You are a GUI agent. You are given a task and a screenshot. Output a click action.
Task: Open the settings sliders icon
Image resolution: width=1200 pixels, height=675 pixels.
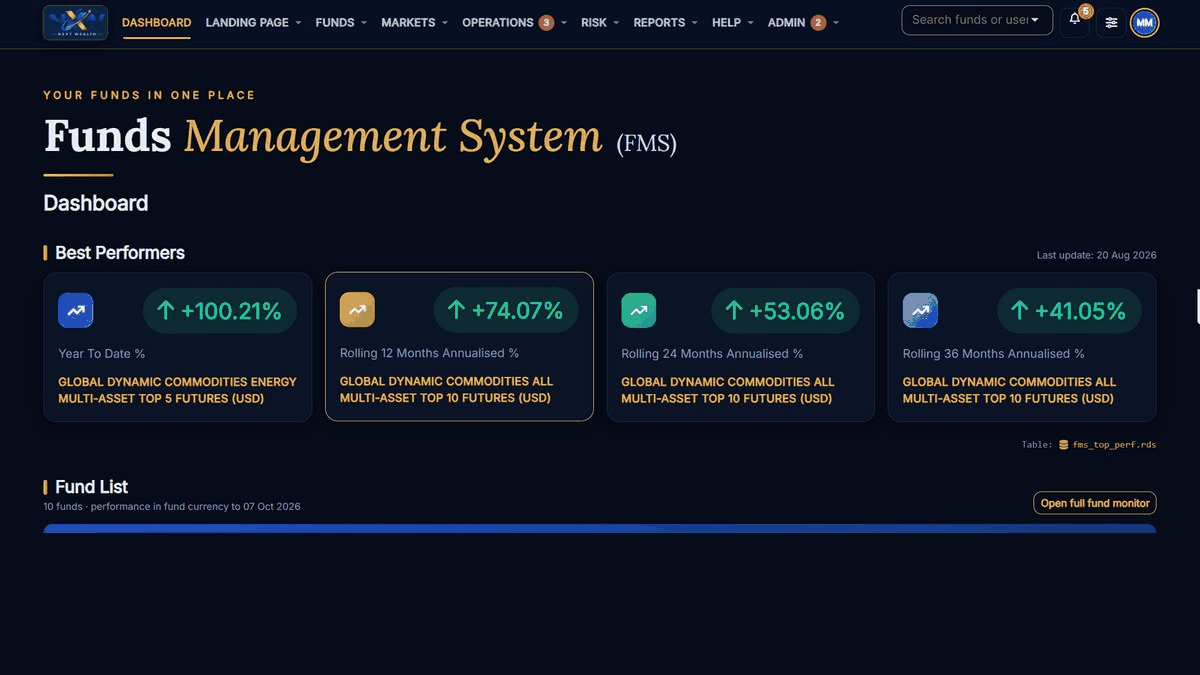(1111, 22)
